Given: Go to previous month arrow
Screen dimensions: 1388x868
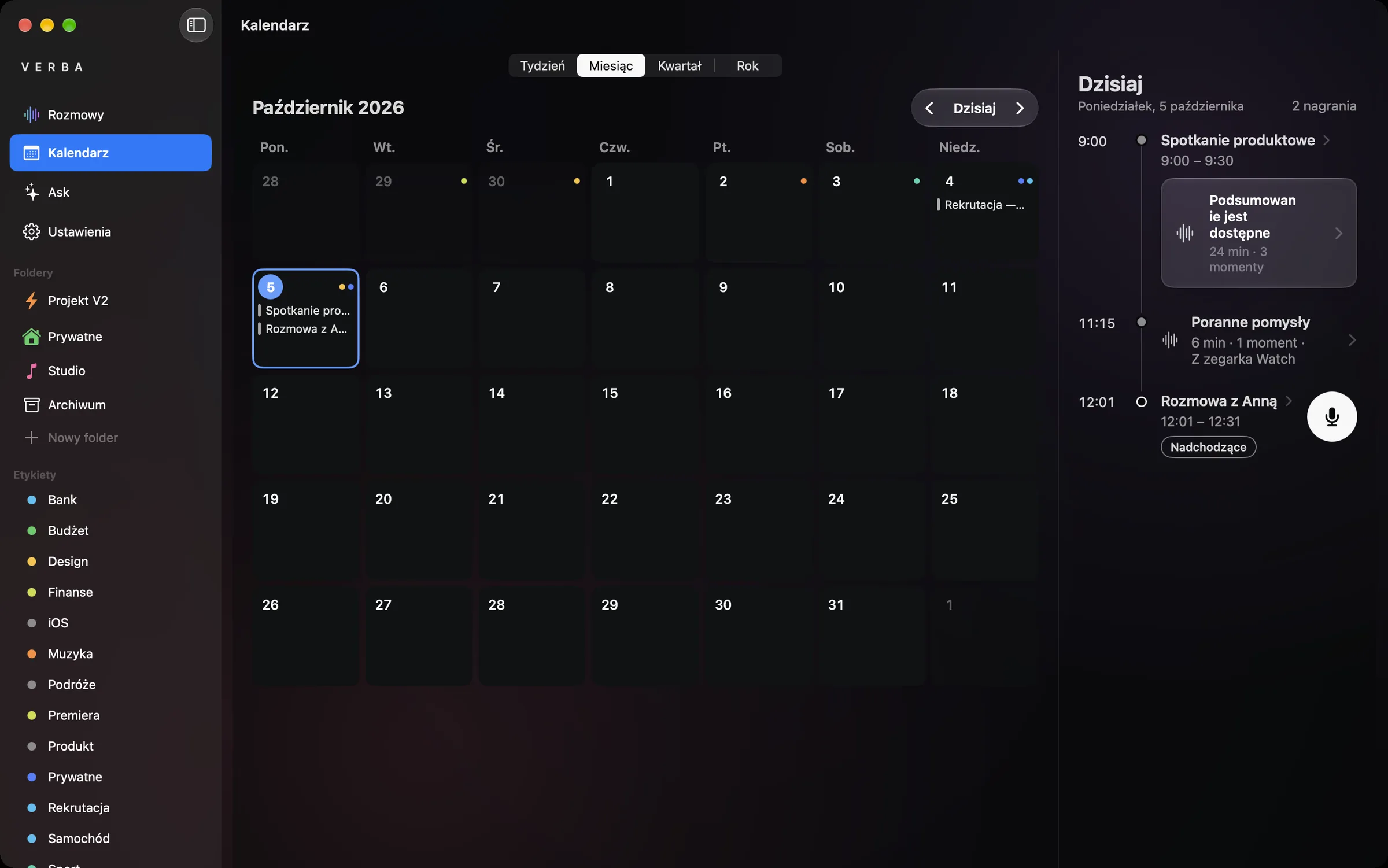Looking at the screenshot, I should click(929, 108).
